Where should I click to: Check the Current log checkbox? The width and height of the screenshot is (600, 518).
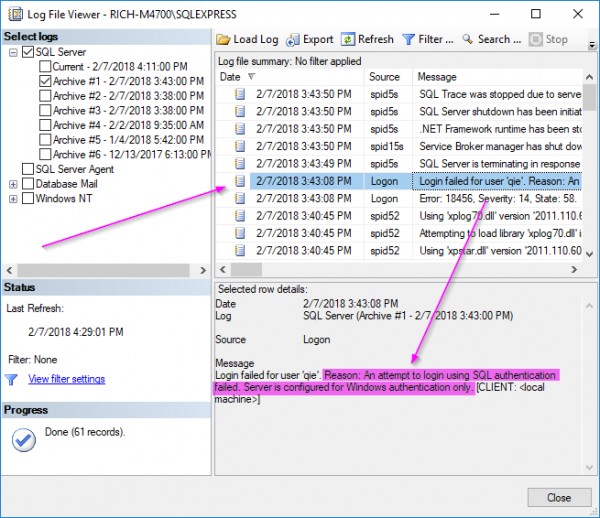point(45,67)
